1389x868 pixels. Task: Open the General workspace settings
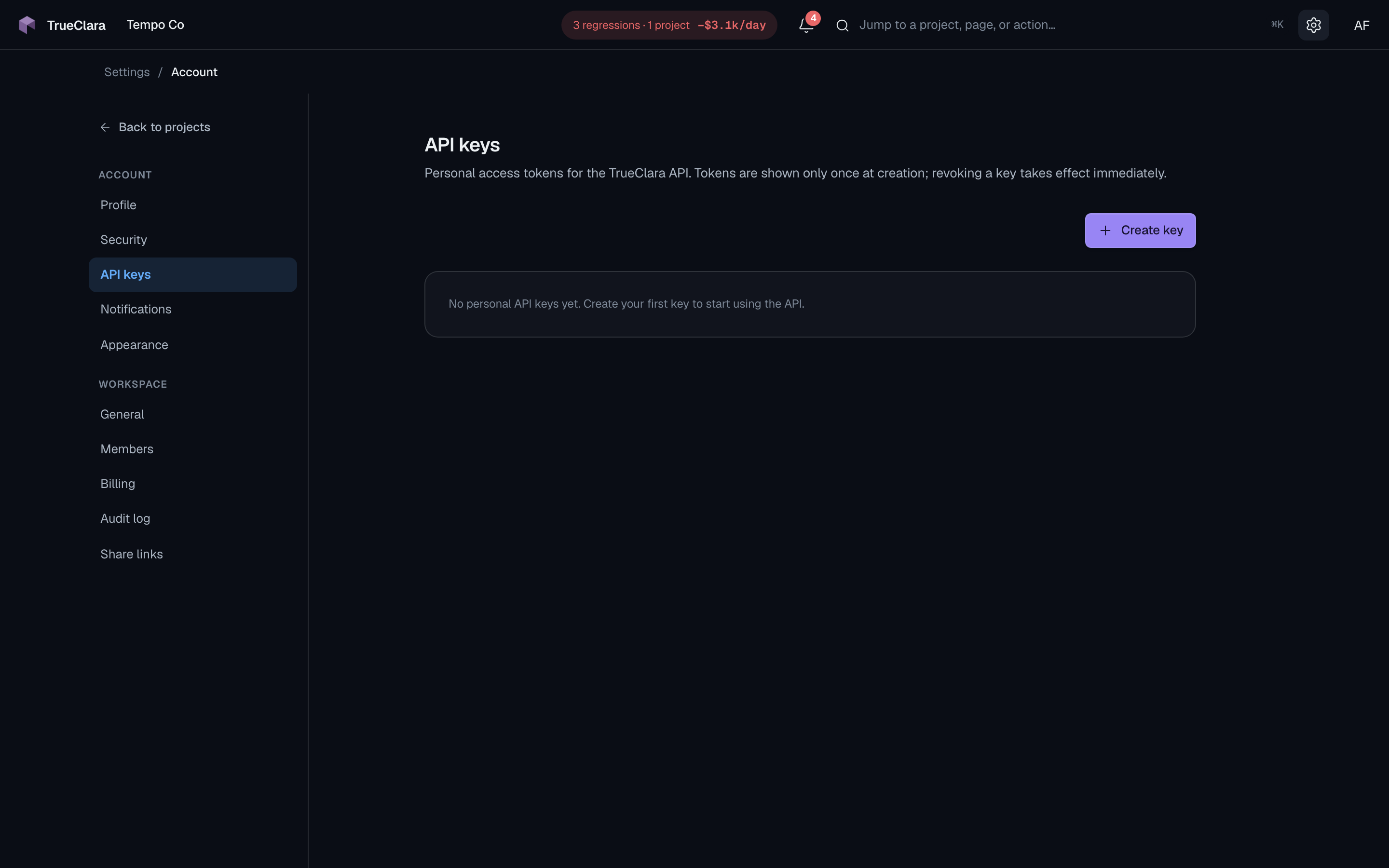click(x=193, y=415)
